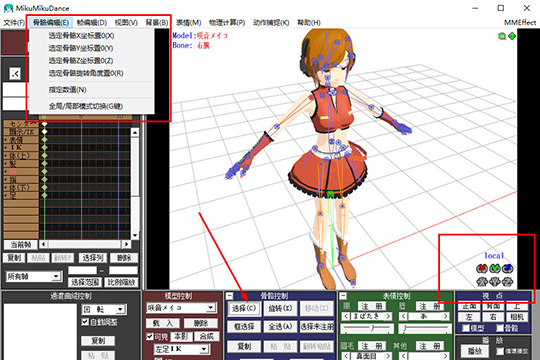Expand the 体(下) track group in timeline
This screenshot has width=540, height=360.
tap(6, 187)
